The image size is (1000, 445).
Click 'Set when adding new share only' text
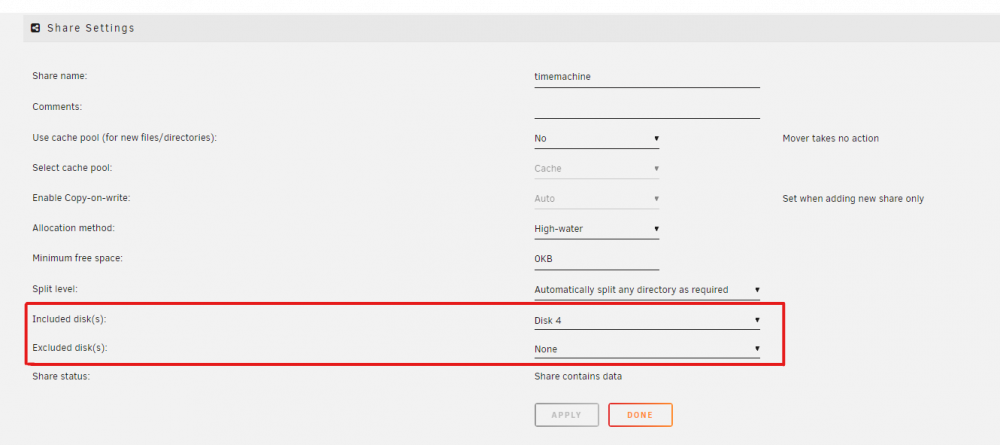(x=853, y=199)
